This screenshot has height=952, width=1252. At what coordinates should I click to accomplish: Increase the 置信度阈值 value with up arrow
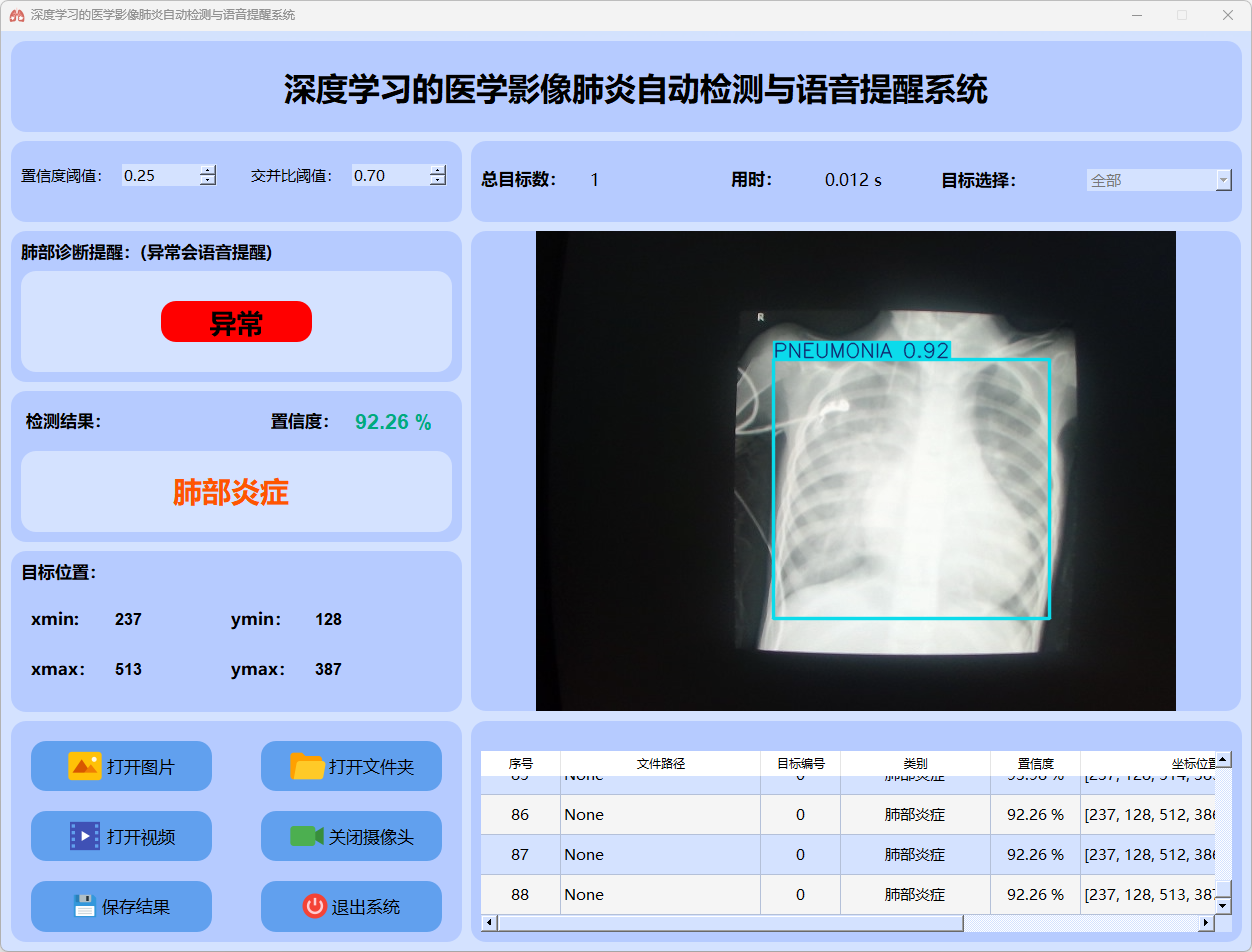[208, 170]
